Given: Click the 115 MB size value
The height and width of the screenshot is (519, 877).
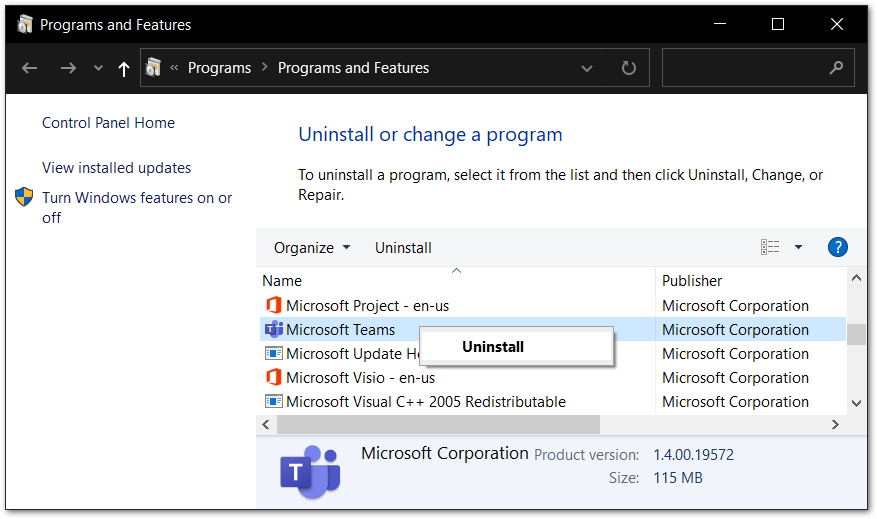Looking at the screenshot, I should 678,478.
